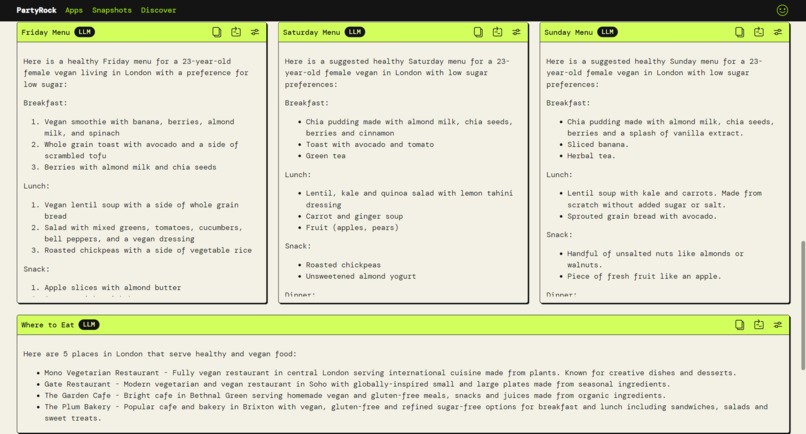Open Sunday Menu widget edit settings
Image resolution: width=806 pixels, height=434 pixels.
click(x=778, y=32)
